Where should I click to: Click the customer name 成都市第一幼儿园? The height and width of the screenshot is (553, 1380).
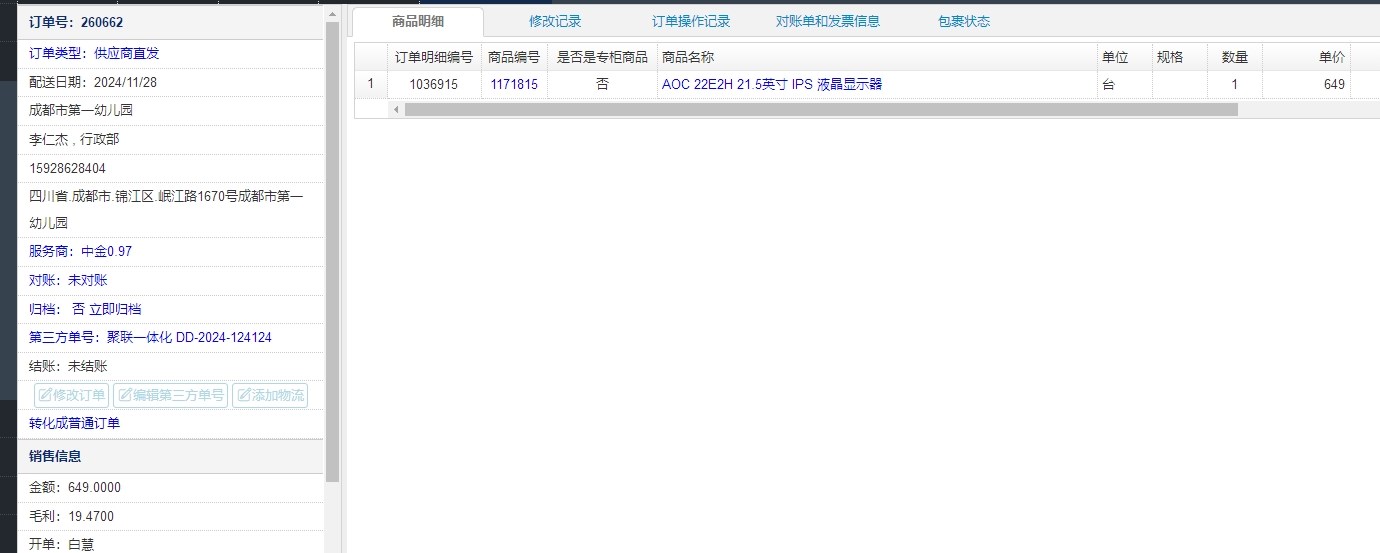tap(81, 110)
